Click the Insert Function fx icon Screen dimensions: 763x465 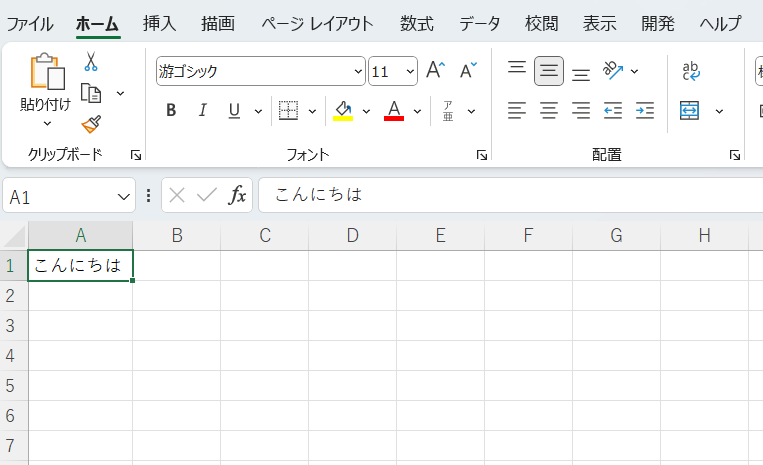pyautogui.click(x=237, y=195)
